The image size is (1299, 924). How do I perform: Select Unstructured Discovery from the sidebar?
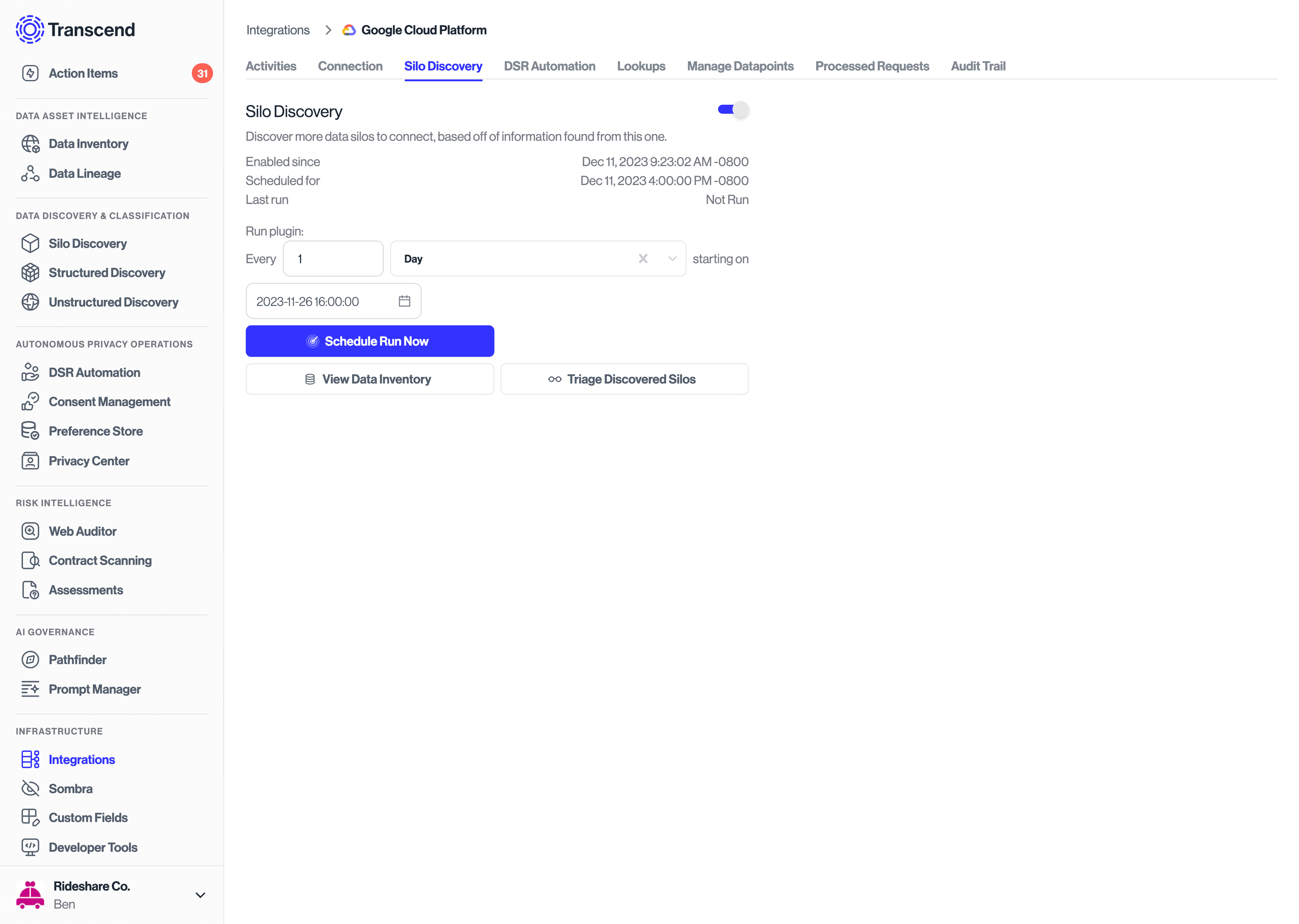113,302
